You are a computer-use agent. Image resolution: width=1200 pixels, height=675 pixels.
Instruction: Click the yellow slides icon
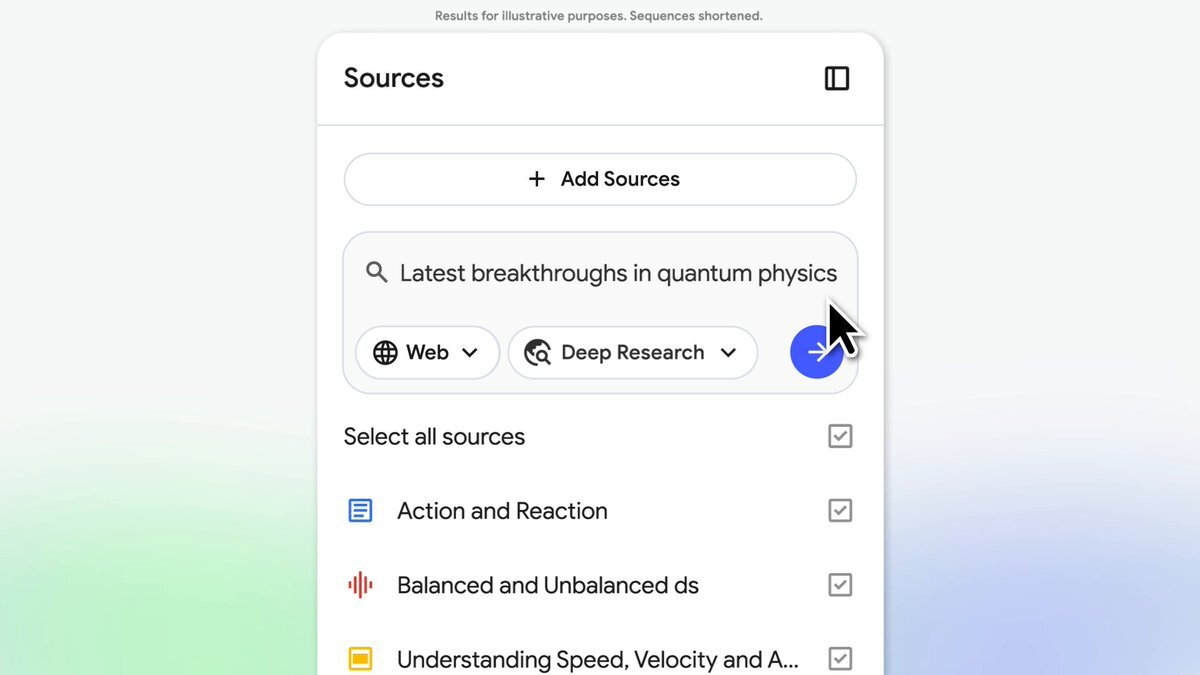tap(360, 659)
